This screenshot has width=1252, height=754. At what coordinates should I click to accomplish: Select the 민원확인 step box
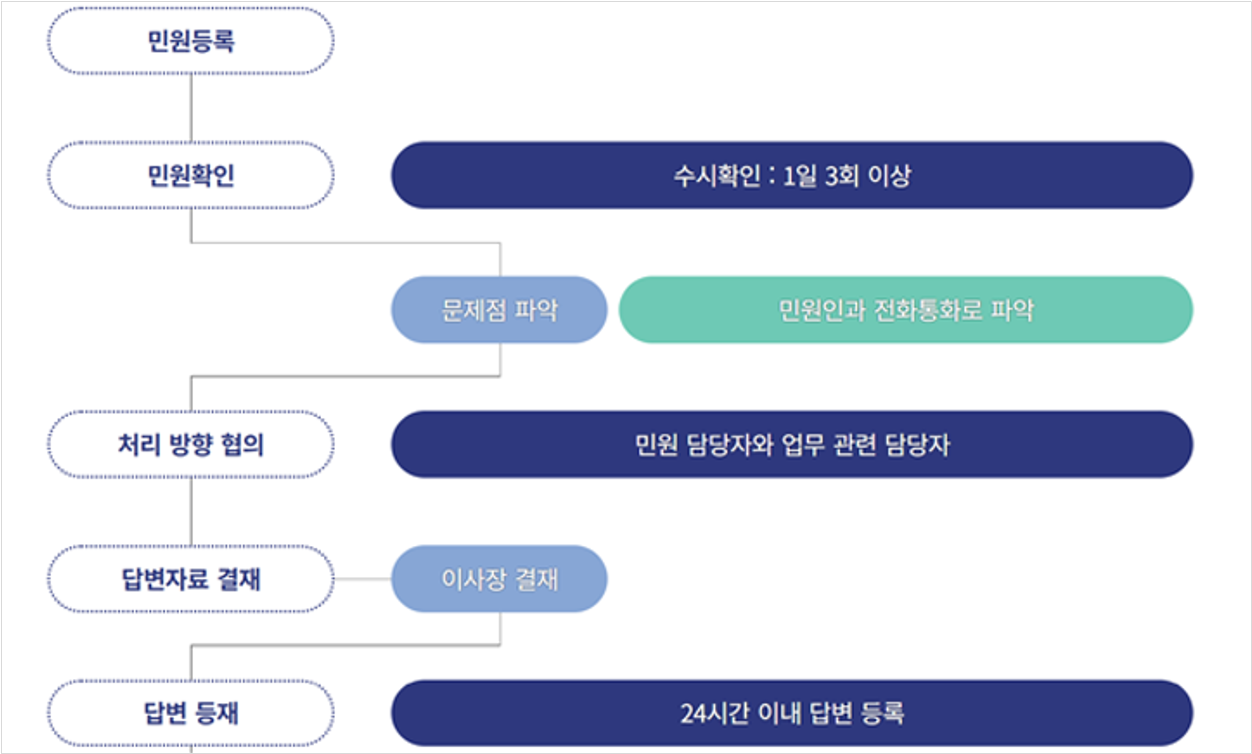tap(190, 176)
